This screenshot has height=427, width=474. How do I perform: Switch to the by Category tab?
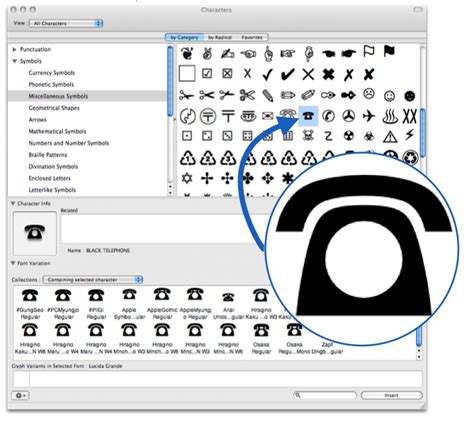[x=184, y=37]
